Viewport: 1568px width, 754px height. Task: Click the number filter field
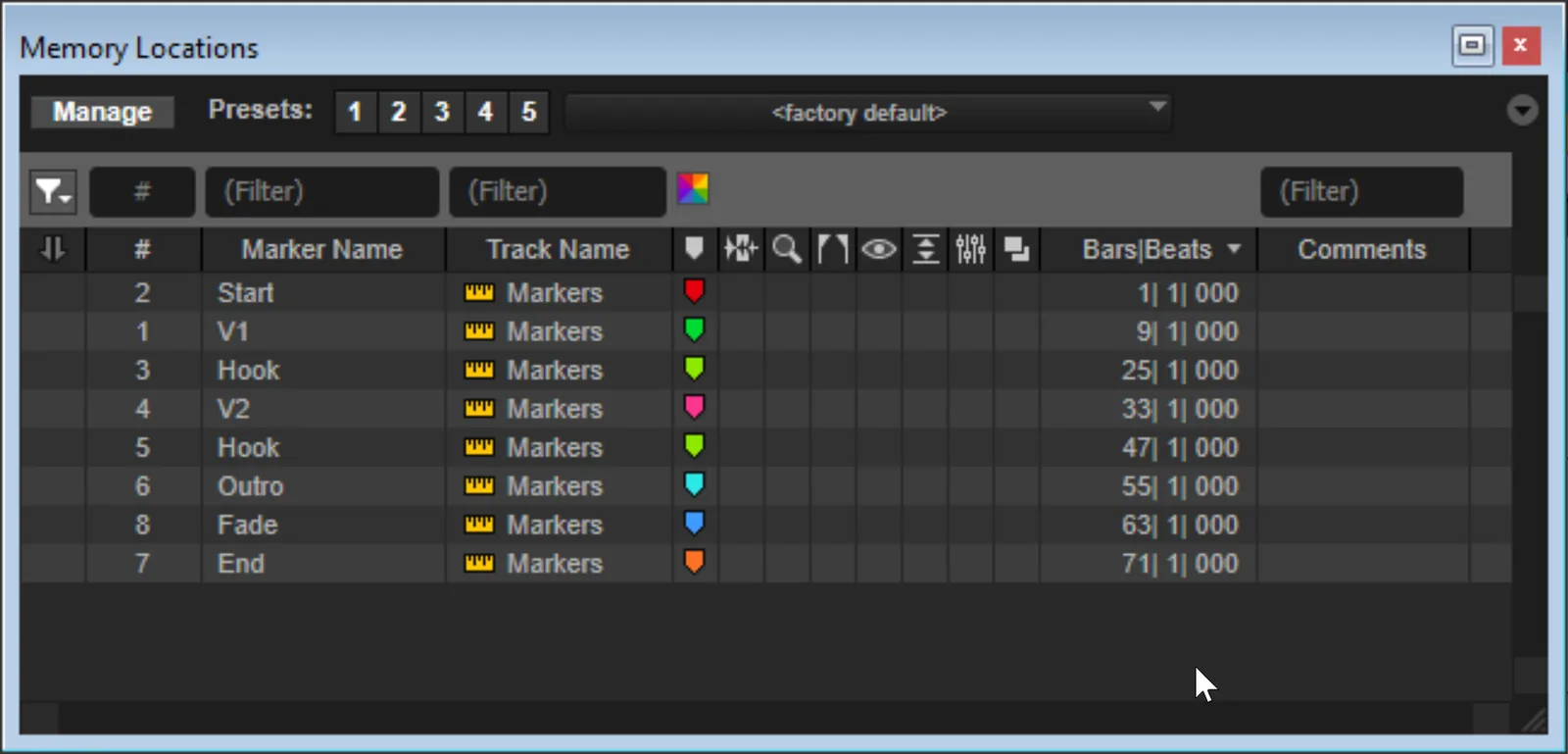tap(142, 191)
